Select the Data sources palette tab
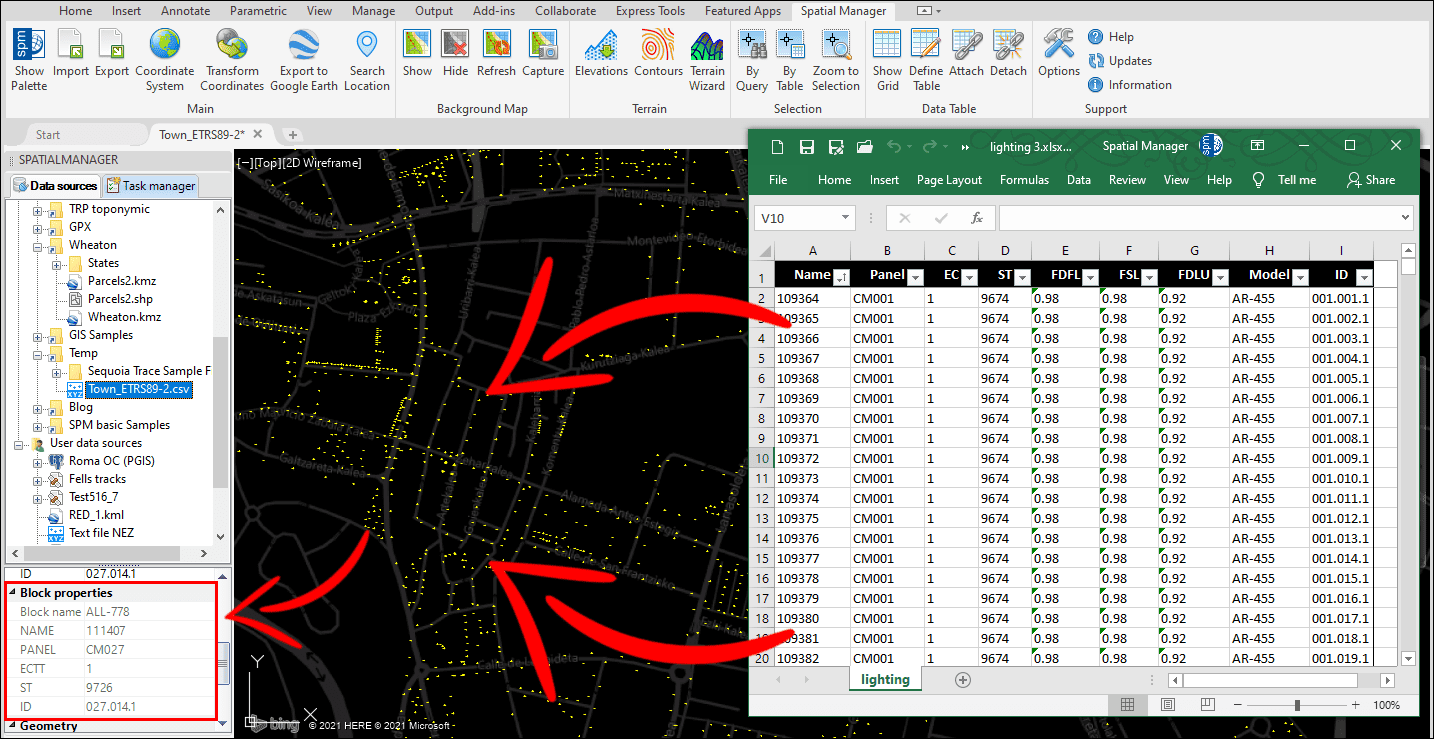The width and height of the screenshot is (1434, 739). (x=55, y=186)
